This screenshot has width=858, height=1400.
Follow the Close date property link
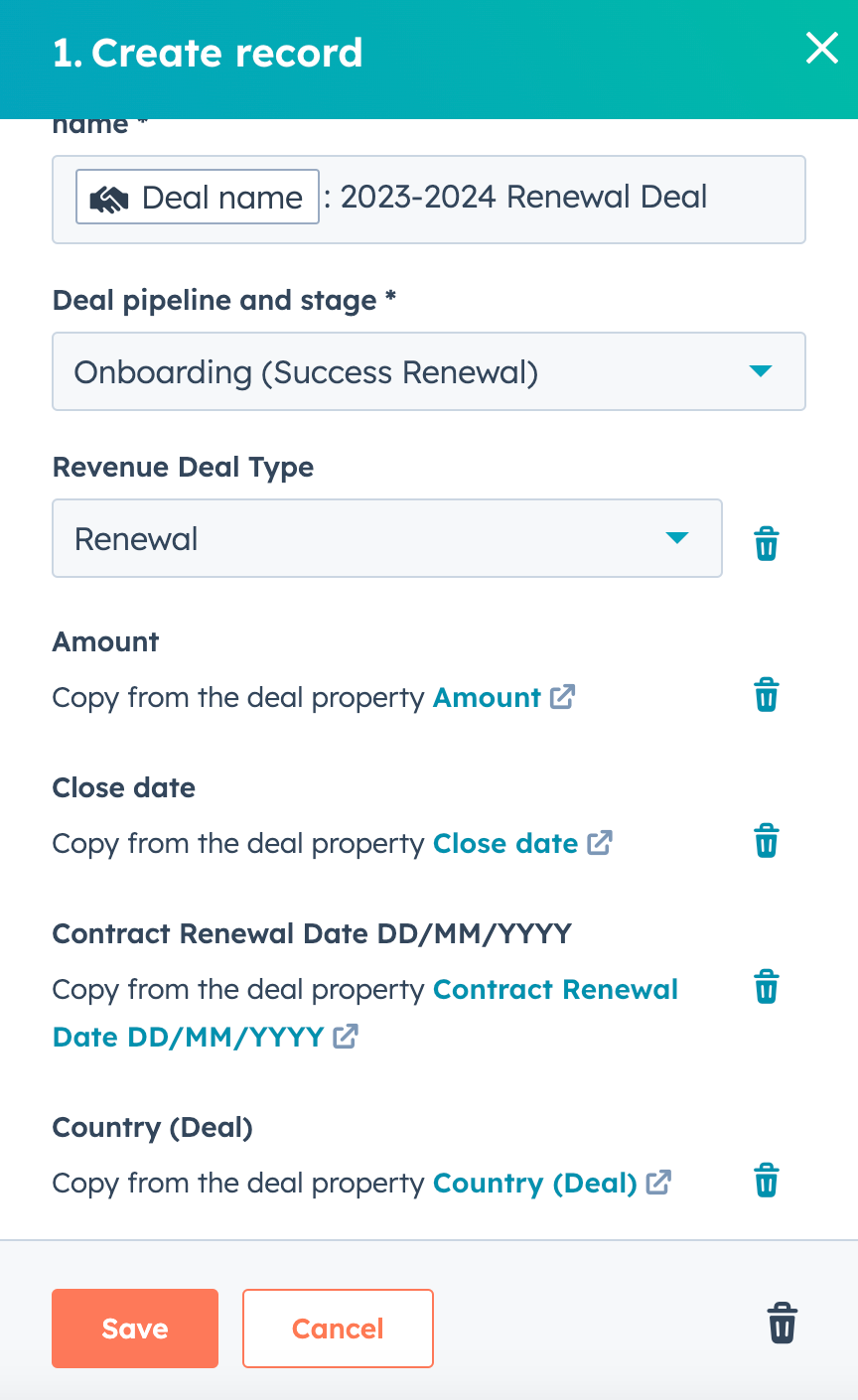505,843
